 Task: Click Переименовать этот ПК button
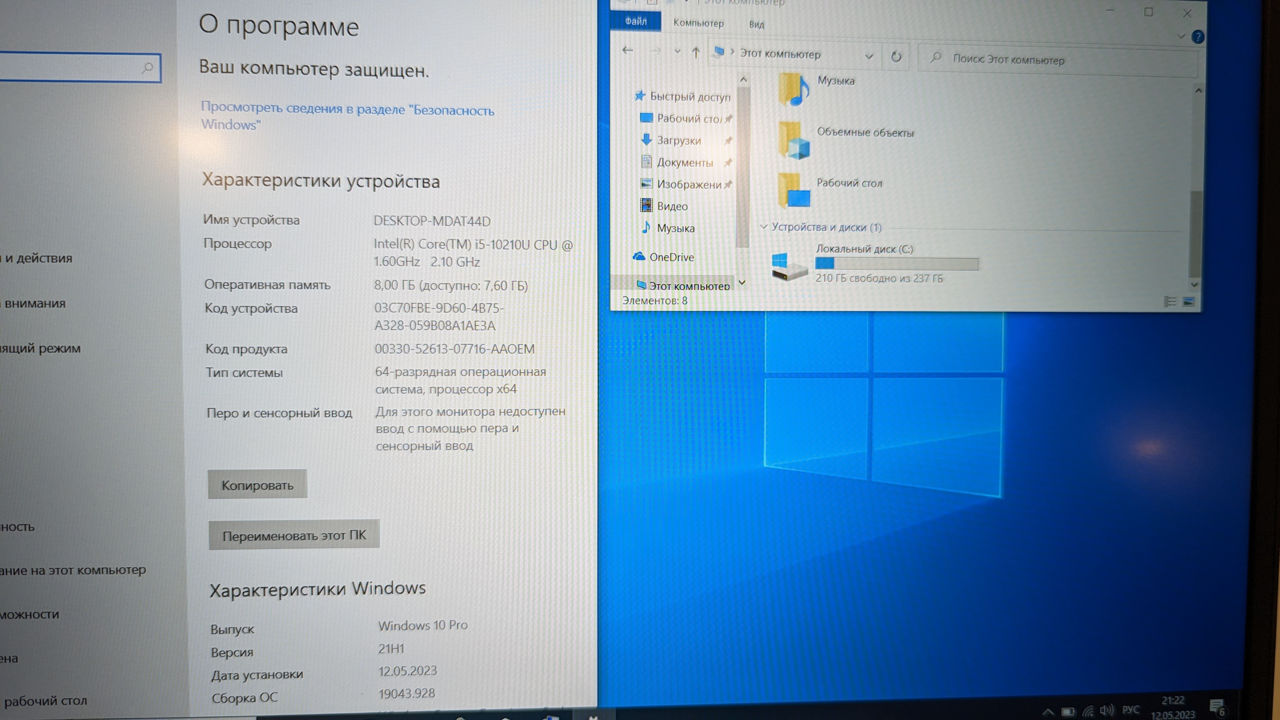click(294, 535)
